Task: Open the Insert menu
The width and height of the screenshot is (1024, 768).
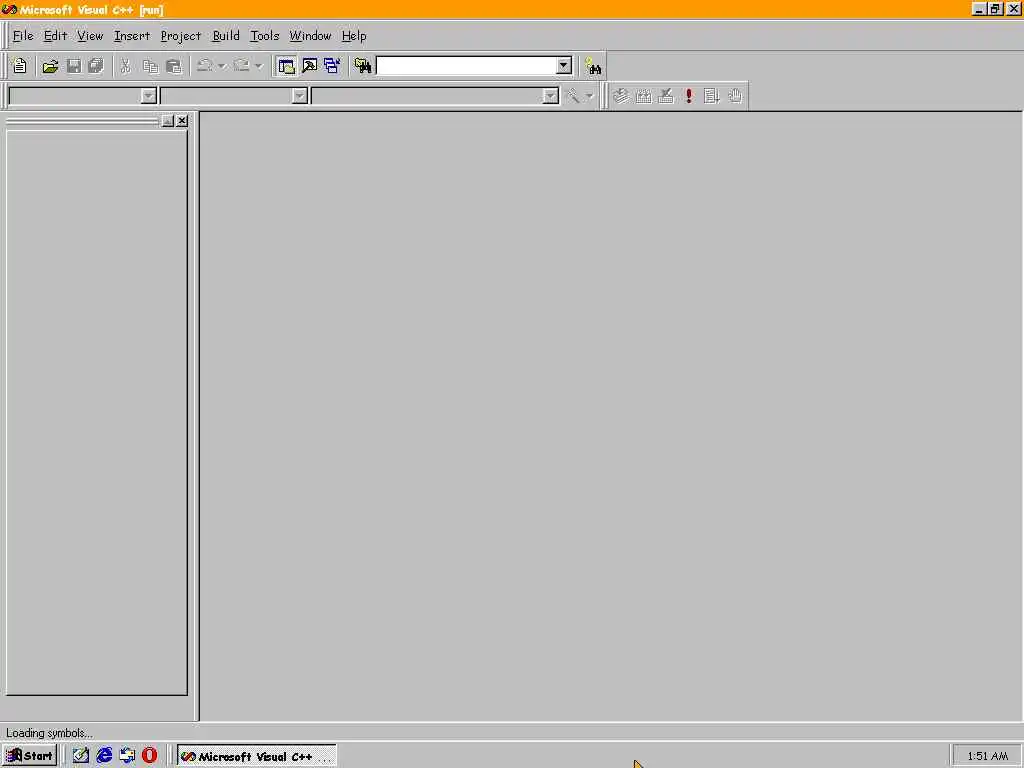Action: point(132,36)
